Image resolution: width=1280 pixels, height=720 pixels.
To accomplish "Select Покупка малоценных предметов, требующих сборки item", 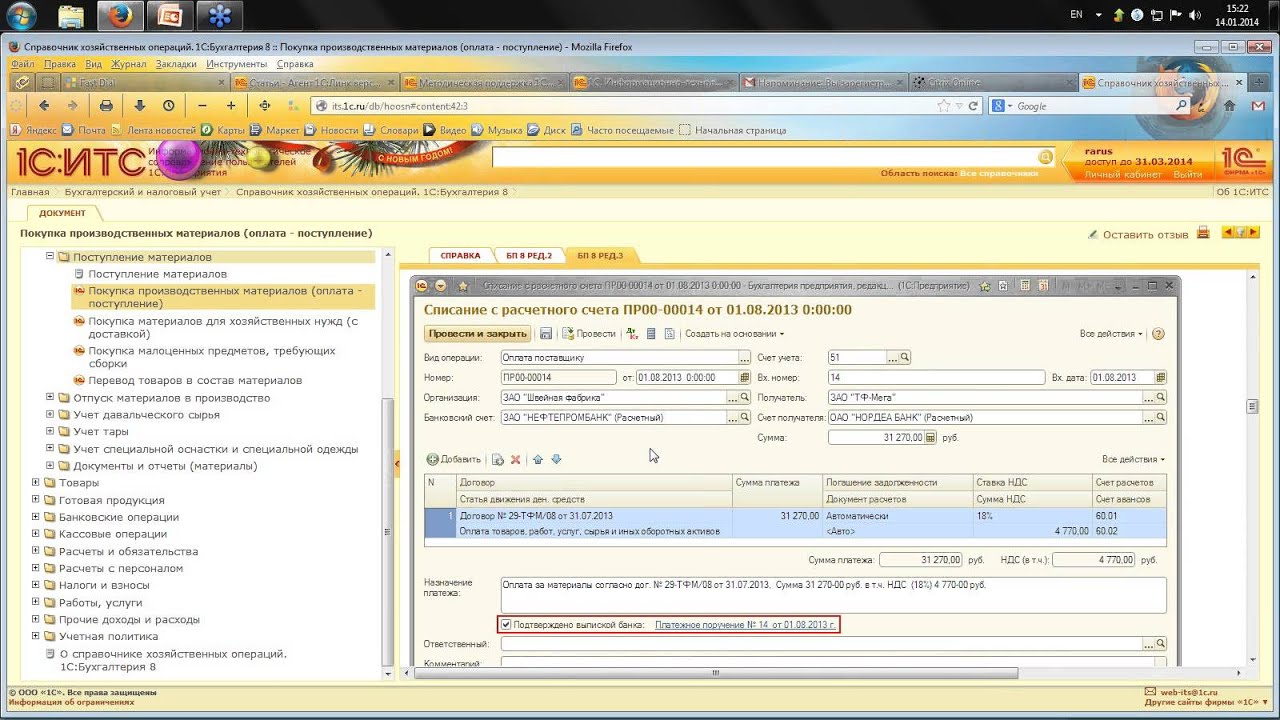I will (211, 358).
